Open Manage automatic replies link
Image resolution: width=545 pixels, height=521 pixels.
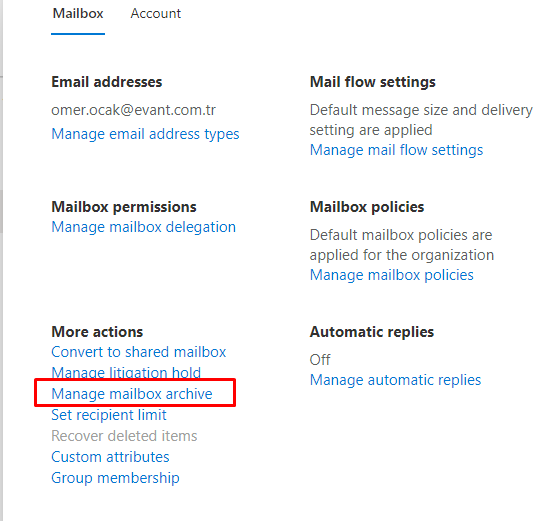(x=395, y=380)
